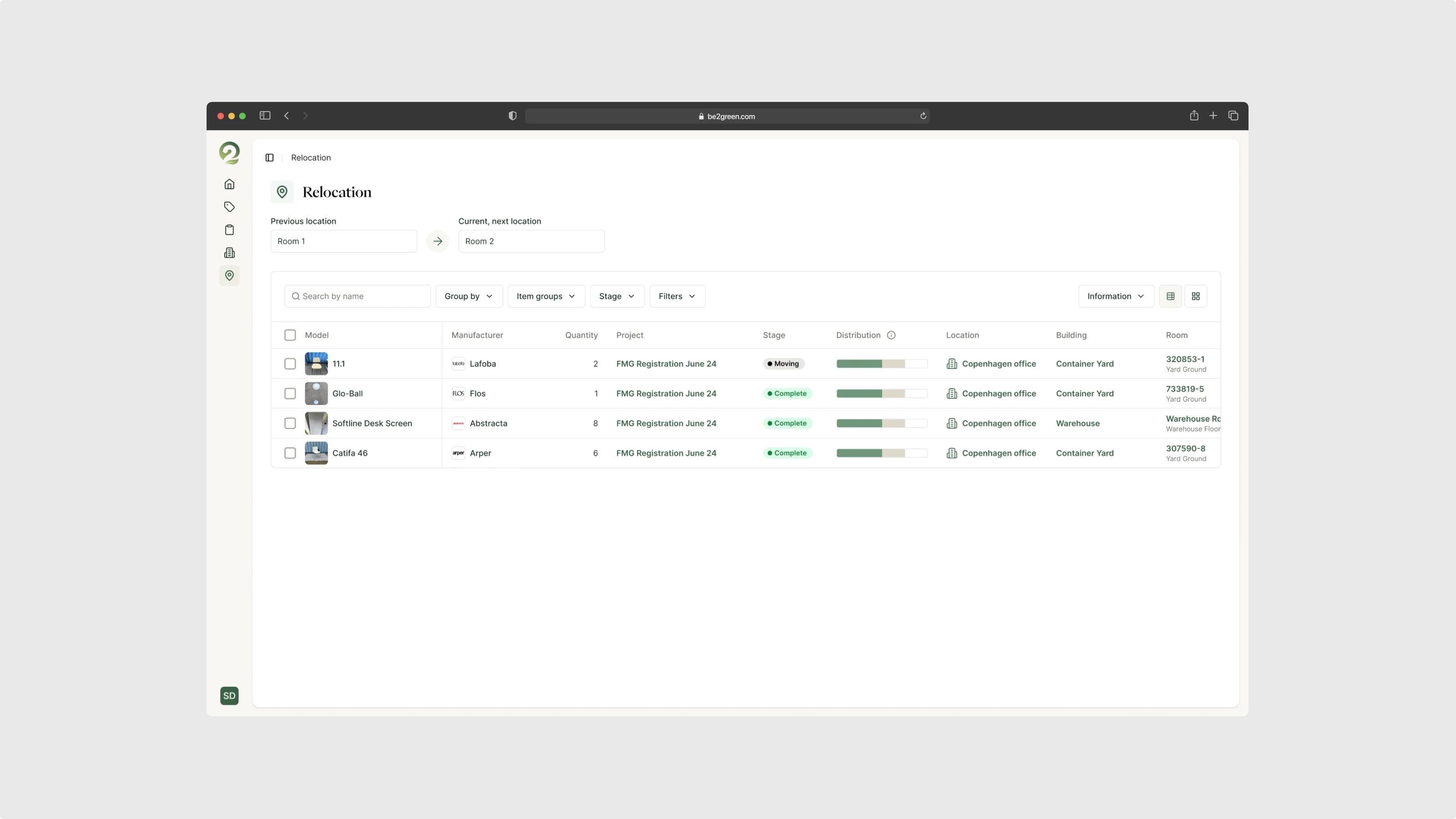Check the Glo-Ball row checkbox
Viewport: 1456px width, 819px height.
click(x=290, y=394)
